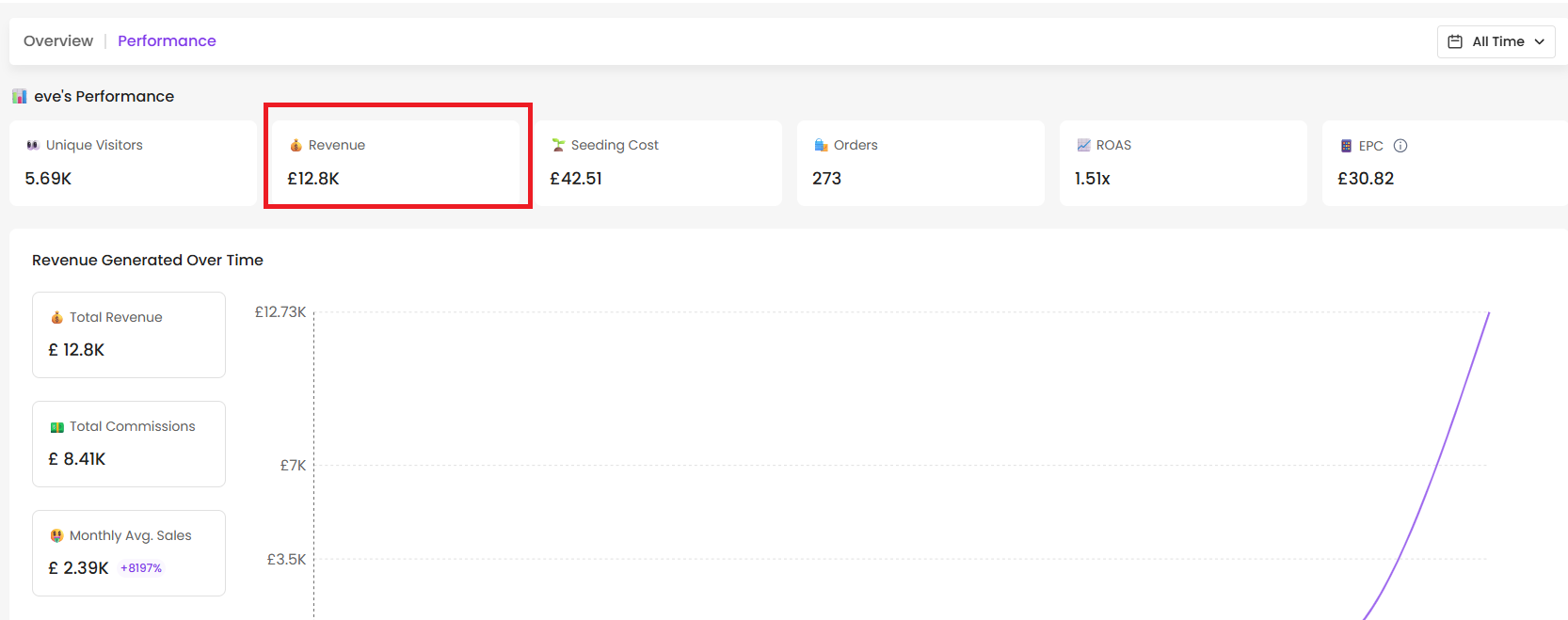Expand the chevron on All Time selector
Screen dimensions: 1568x620
pos(1540,41)
